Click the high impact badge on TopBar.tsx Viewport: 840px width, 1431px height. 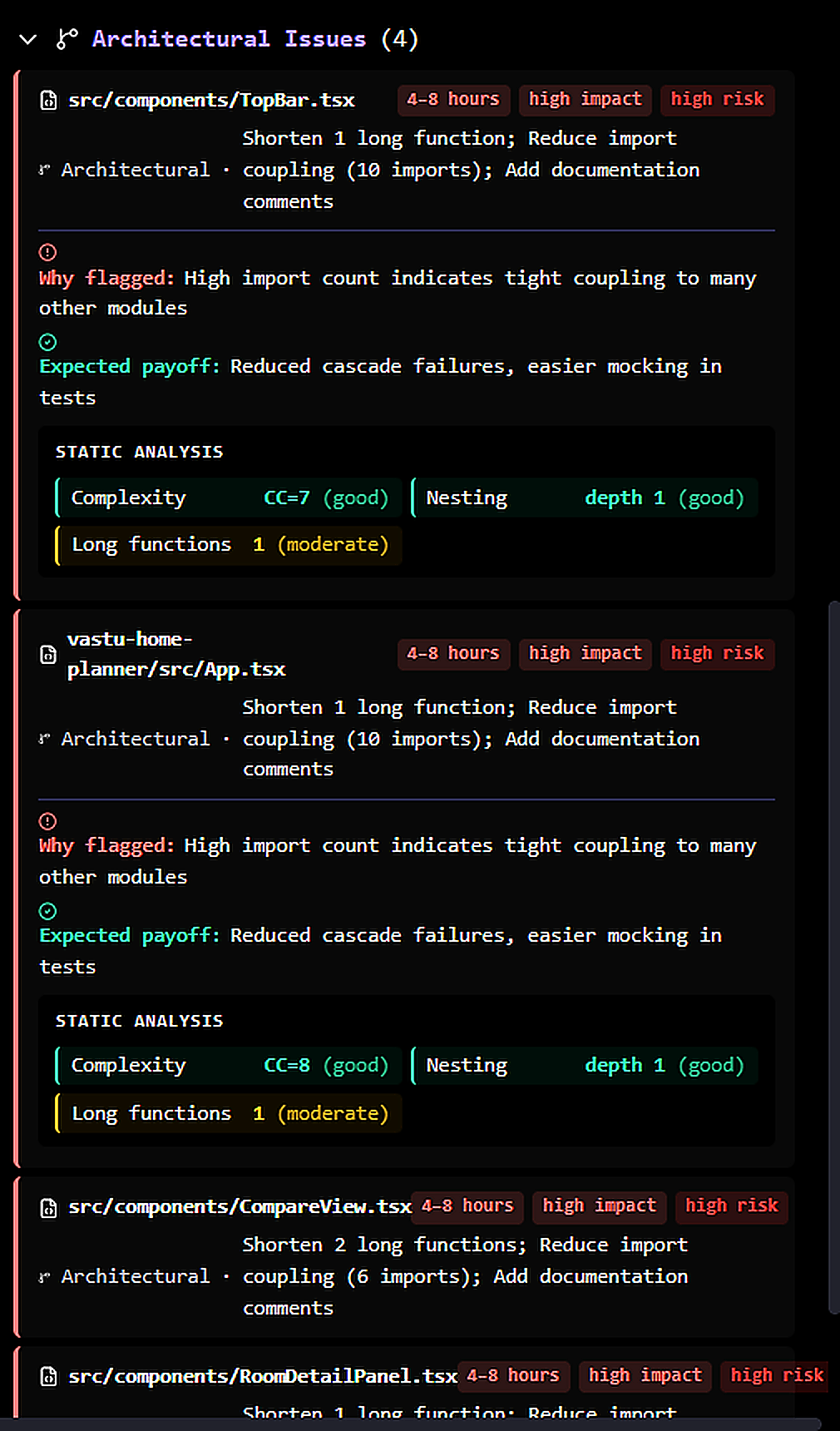coord(586,100)
